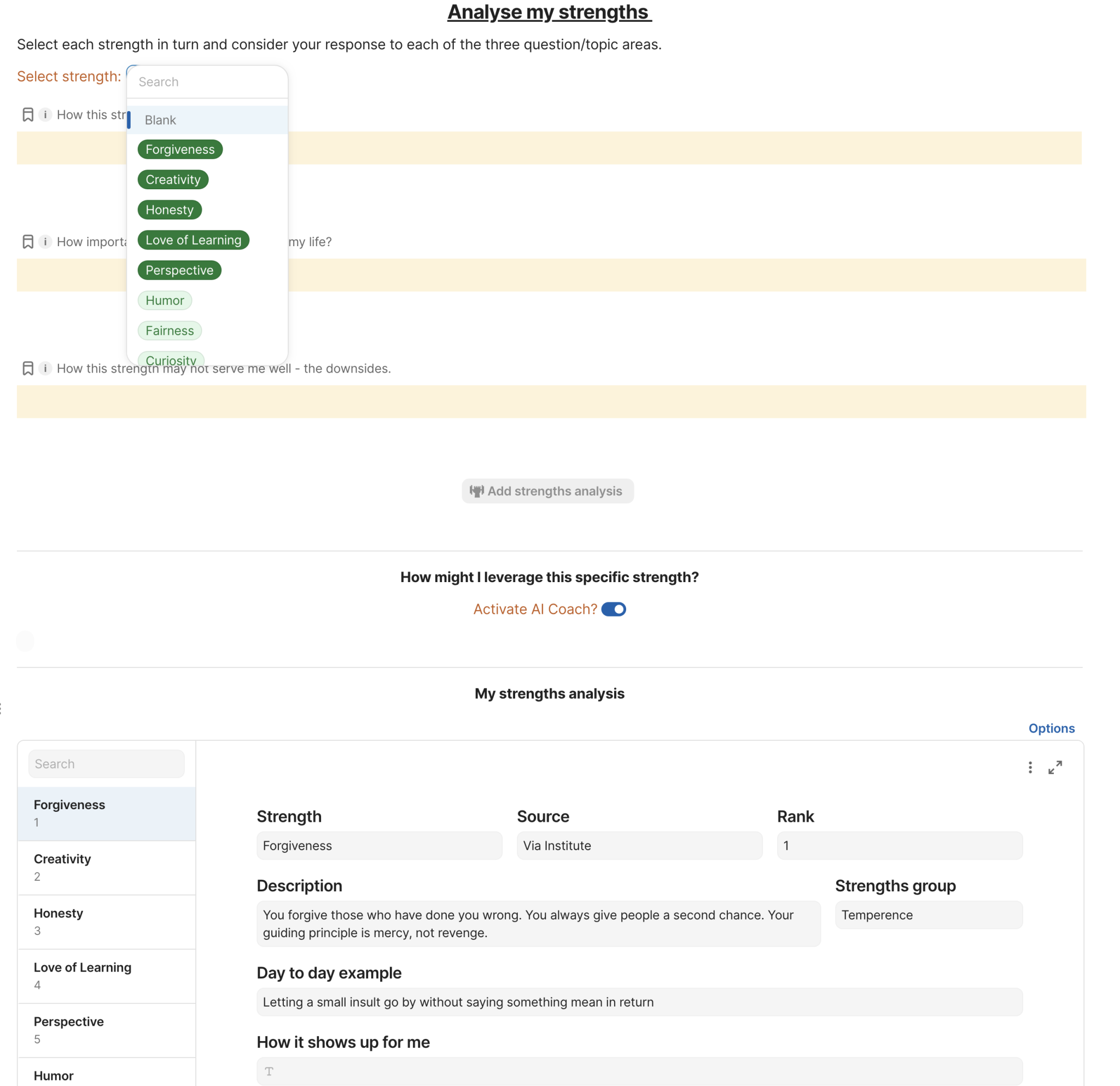Click the bookmark icon beside the first question
Viewport: 1120px width, 1086px height.
[27, 115]
